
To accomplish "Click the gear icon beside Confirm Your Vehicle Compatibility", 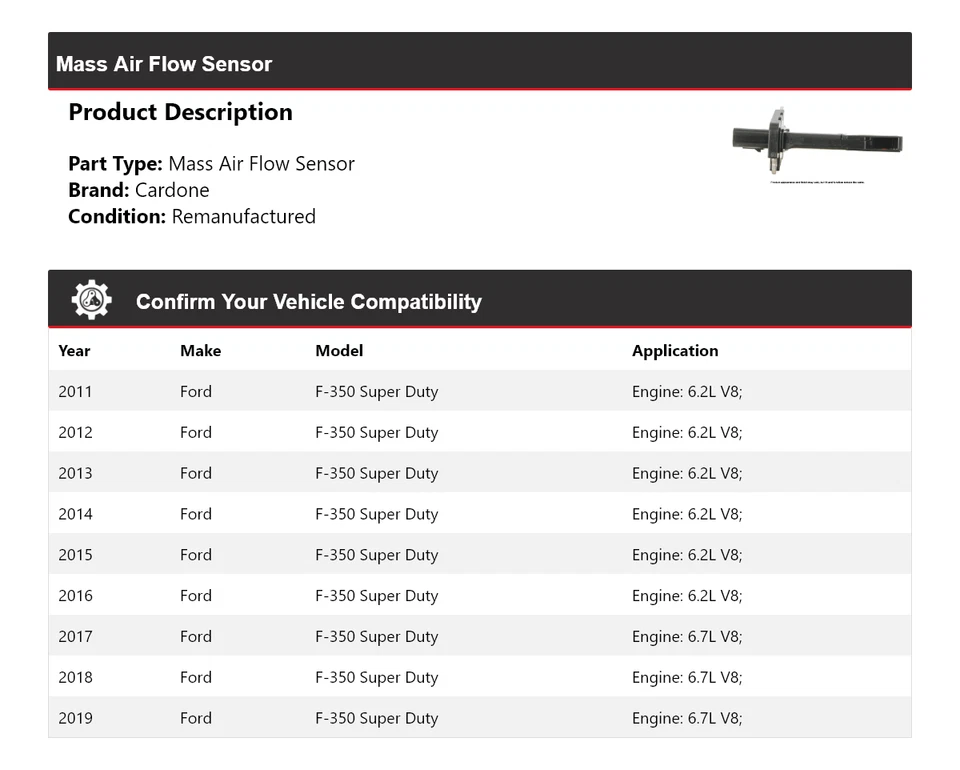I will click(91, 300).
